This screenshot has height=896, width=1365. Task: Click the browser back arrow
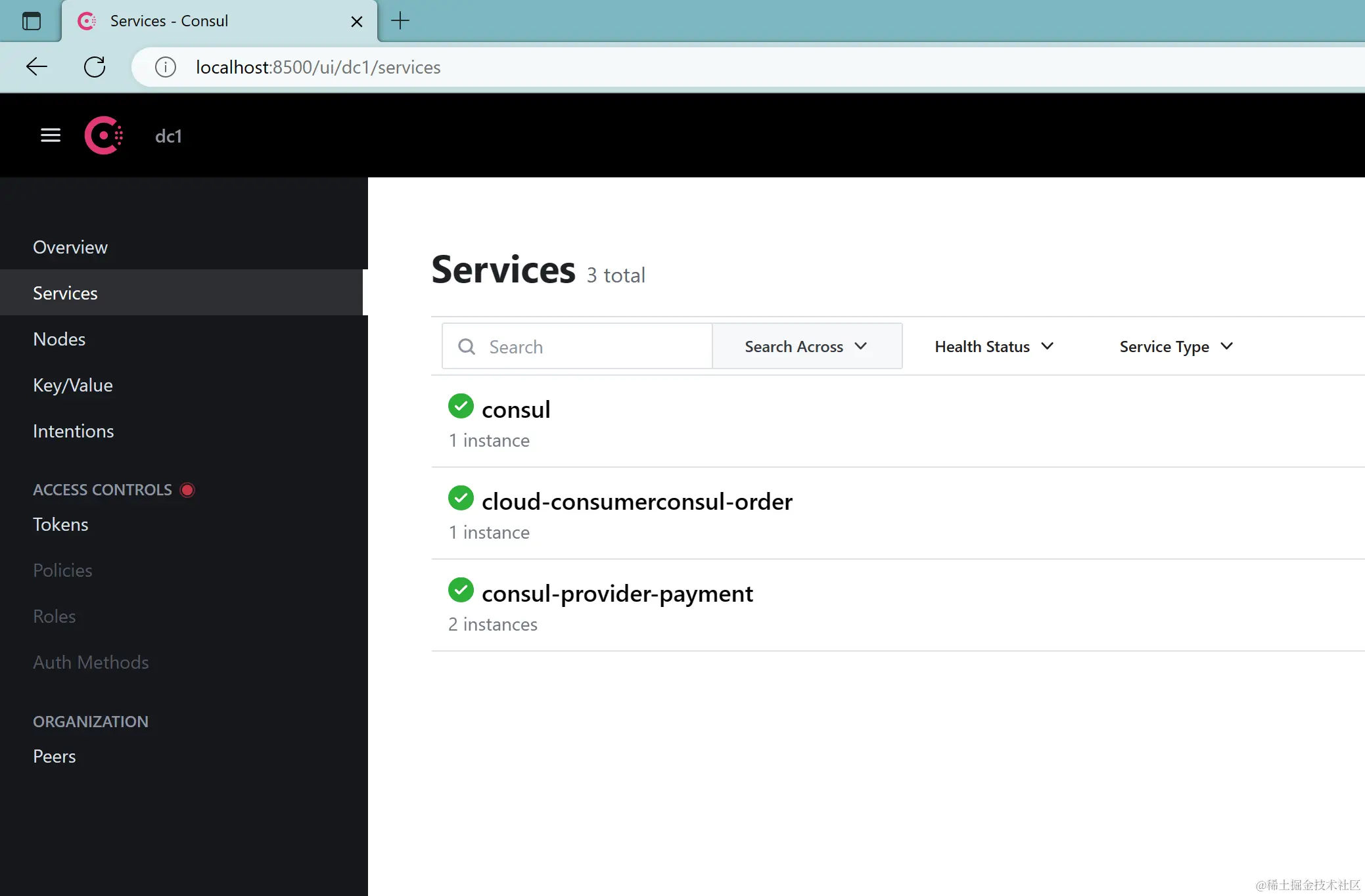pos(37,66)
